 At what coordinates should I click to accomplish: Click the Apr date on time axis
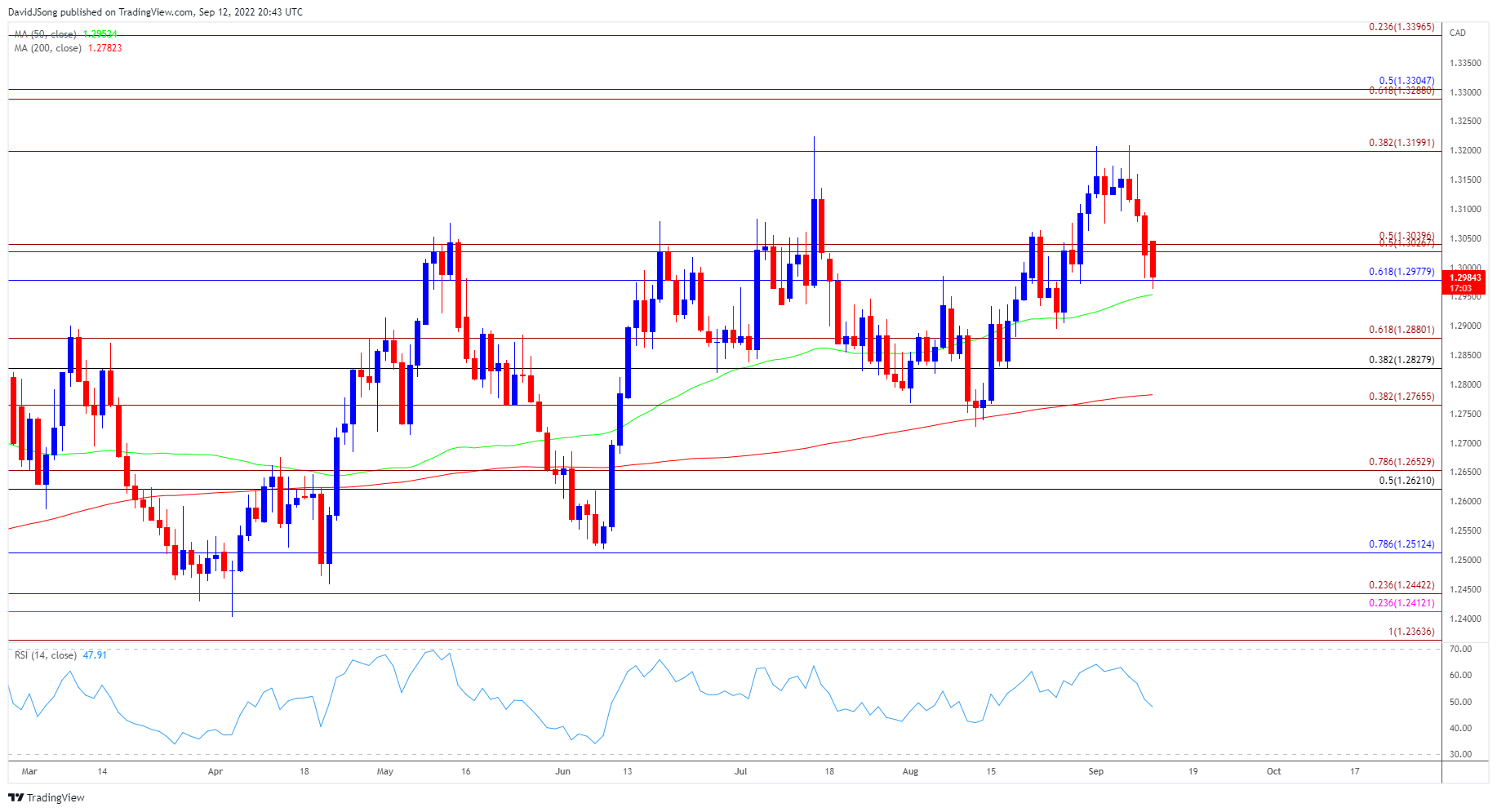(x=215, y=771)
